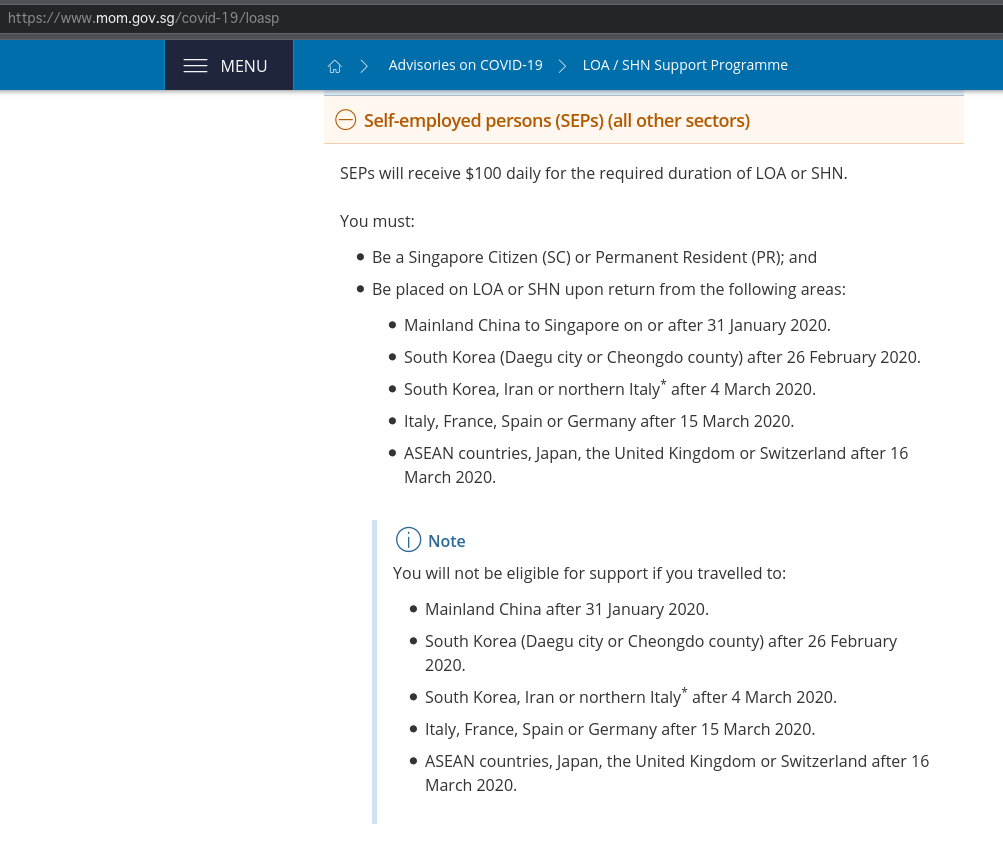Click Italy, France, Spain or Germany line inside the Note
This screenshot has width=1003, height=847.
(x=619, y=729)
